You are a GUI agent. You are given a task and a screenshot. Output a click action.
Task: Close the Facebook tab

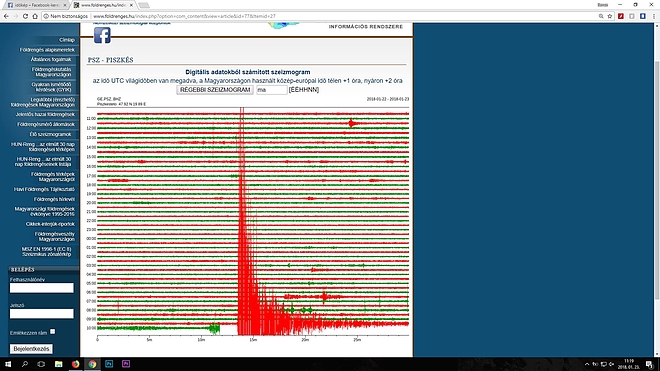(x=65, y=5)
